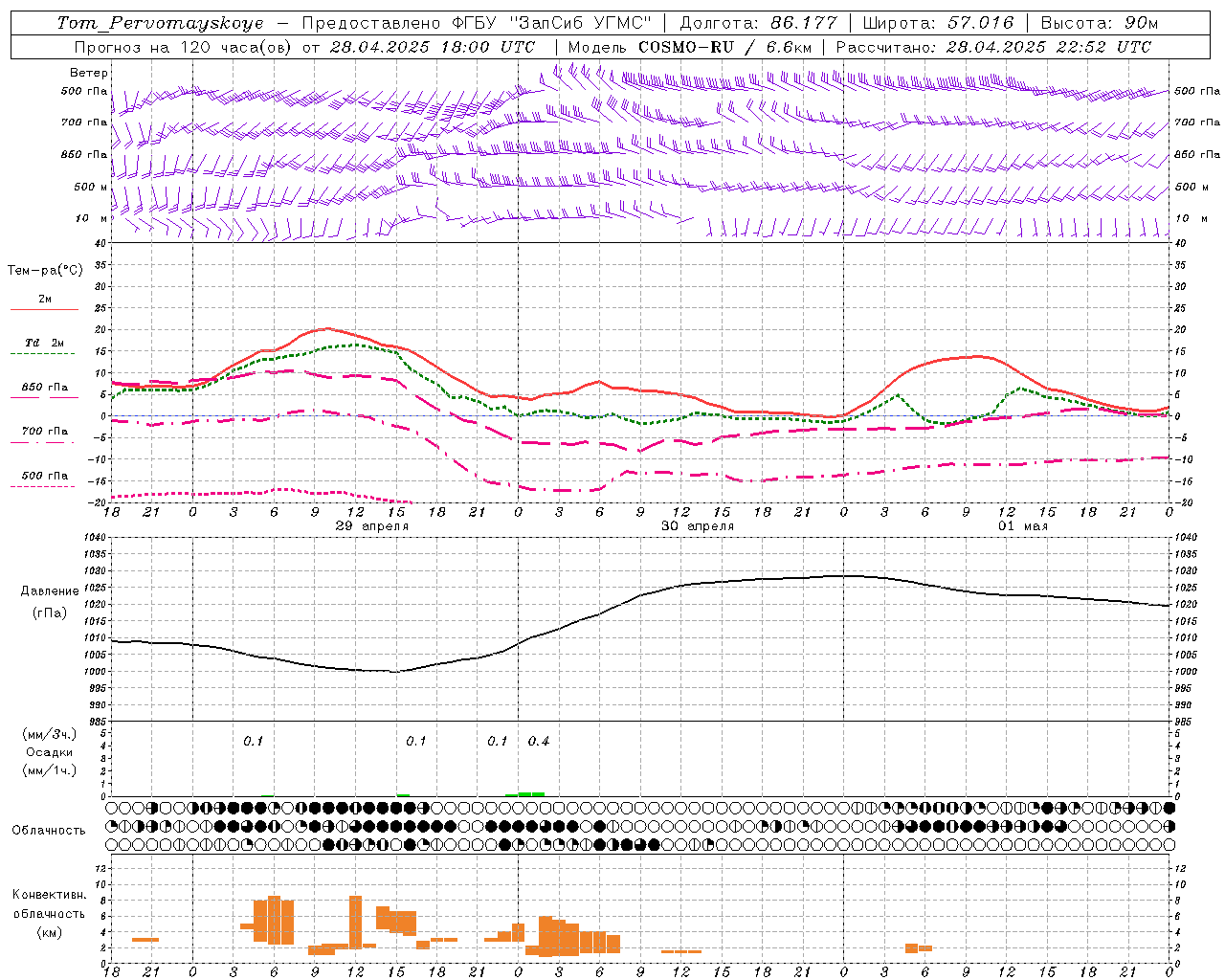Click the Широта: 57.016 value
This screenshot has width=1225, height=980.
click(938, 23)
